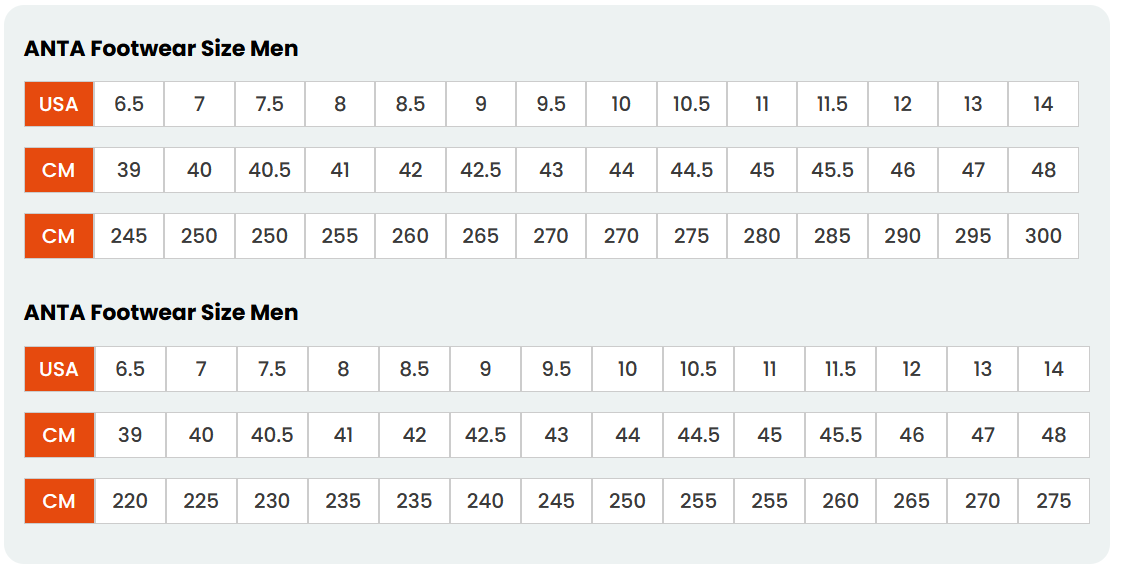Screen dimensions: 1121x573
Task: Choose USA size 10.5 in the second table
Action: tap(698, 369)
